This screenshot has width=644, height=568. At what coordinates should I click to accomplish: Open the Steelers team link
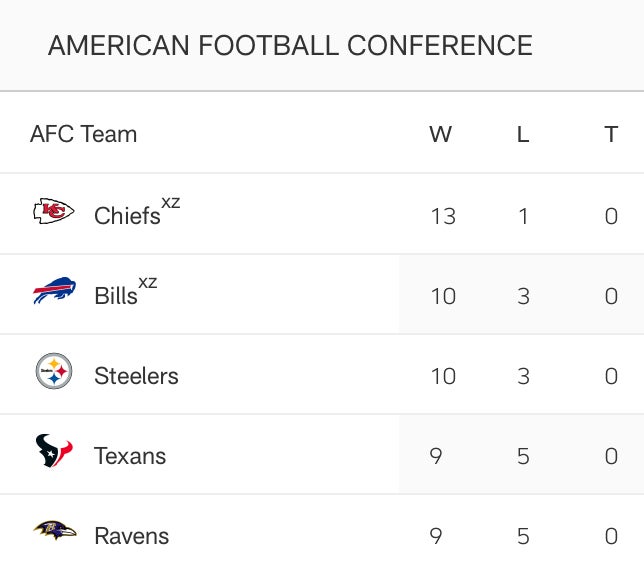pyautogui.click(x=136, y=376)
